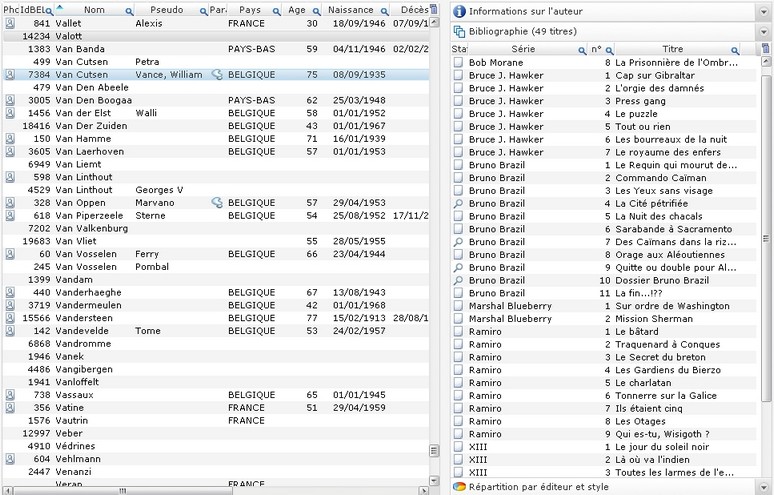Click the link icon beside Vance, William
774x495 pixels.
tap(216, 74)
